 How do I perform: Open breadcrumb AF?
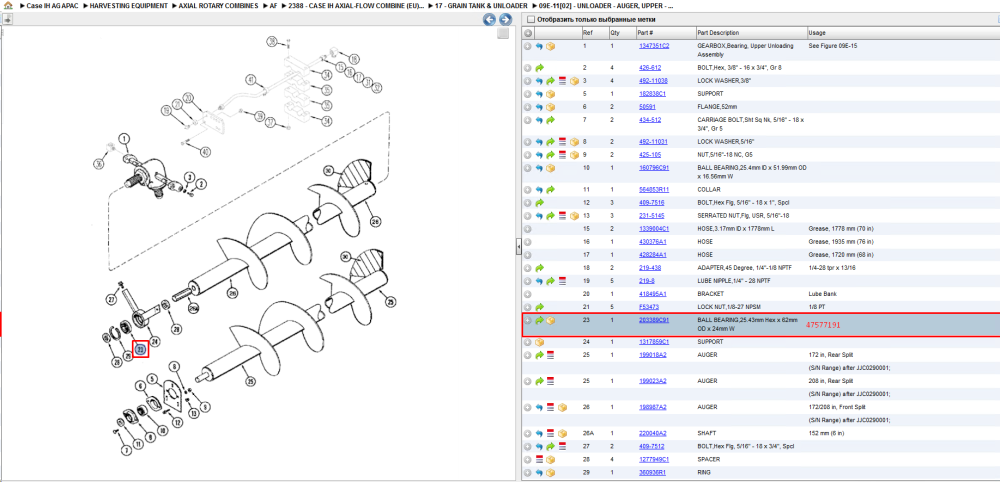tap(274, 5)
